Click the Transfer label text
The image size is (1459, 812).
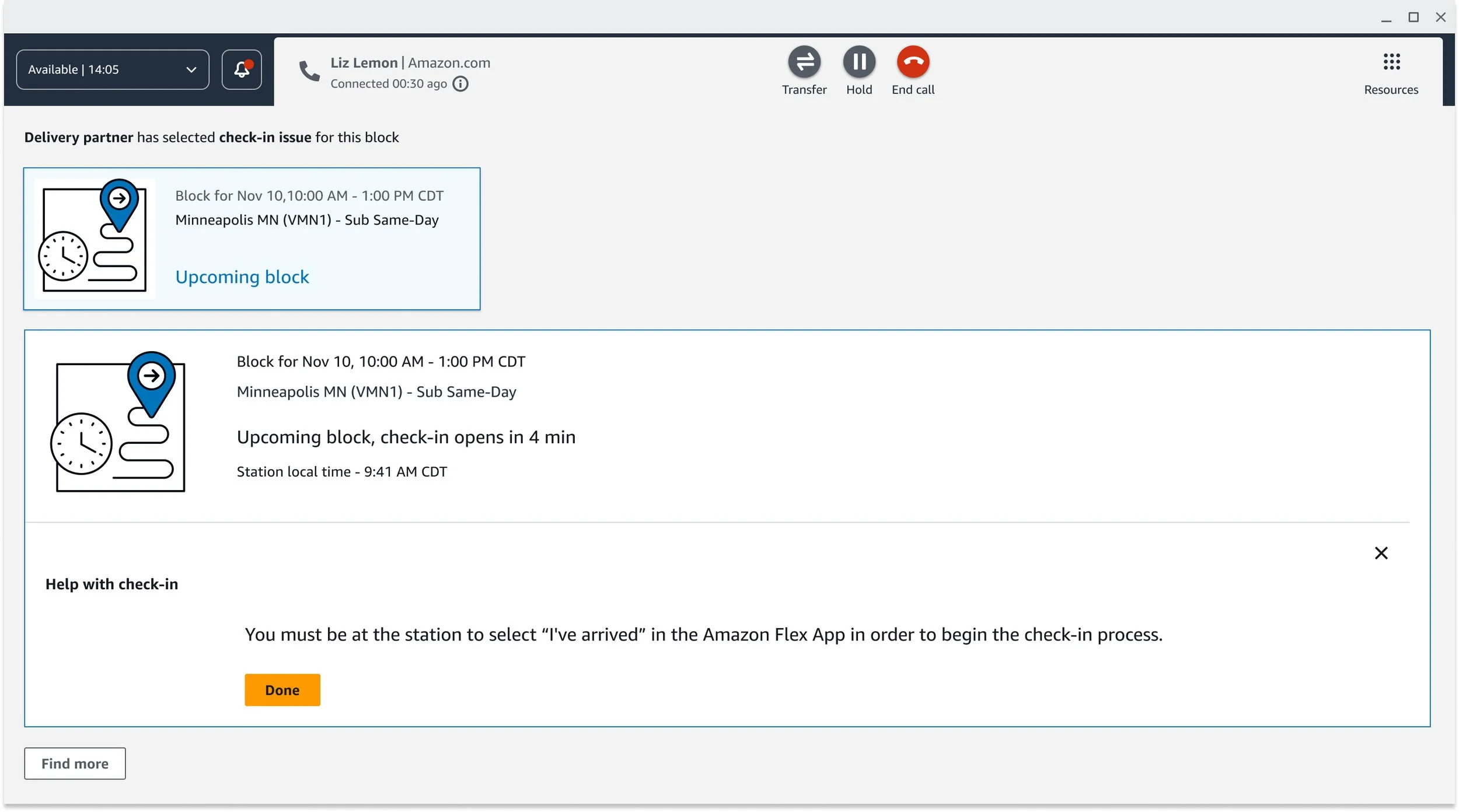click(x=804, y=90)
